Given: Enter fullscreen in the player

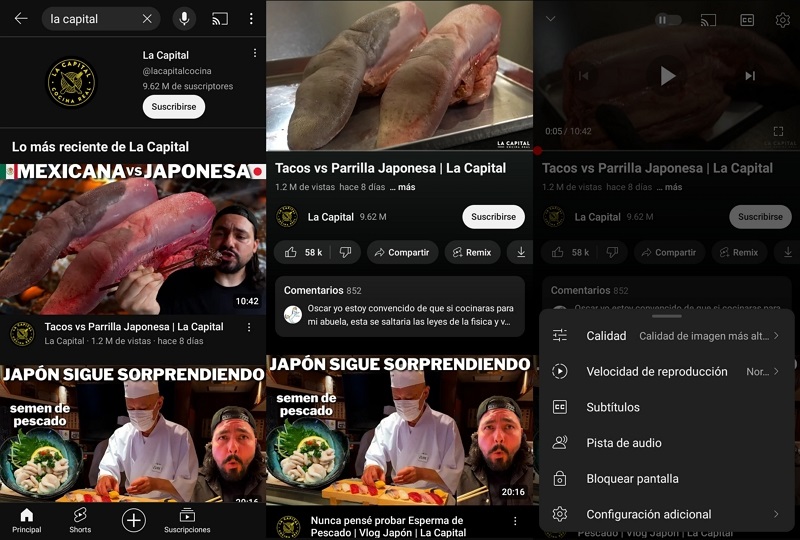Looking at the screenshot, I should click(778, 131).
